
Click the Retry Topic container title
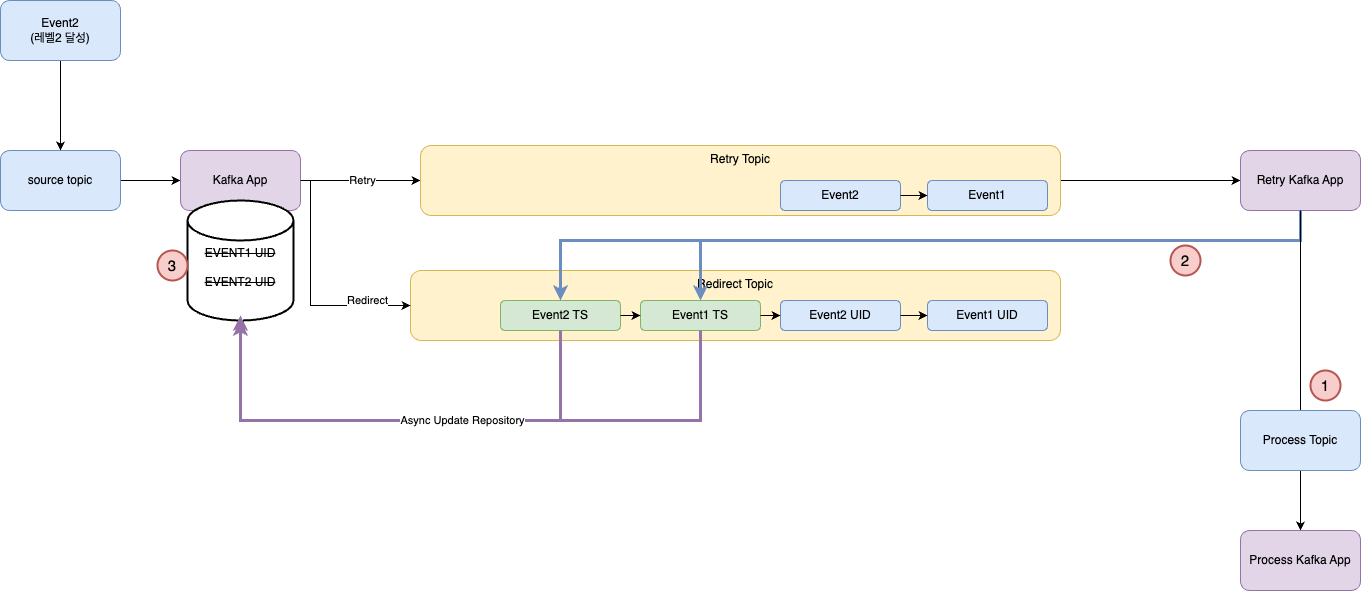tap(740, 159)
